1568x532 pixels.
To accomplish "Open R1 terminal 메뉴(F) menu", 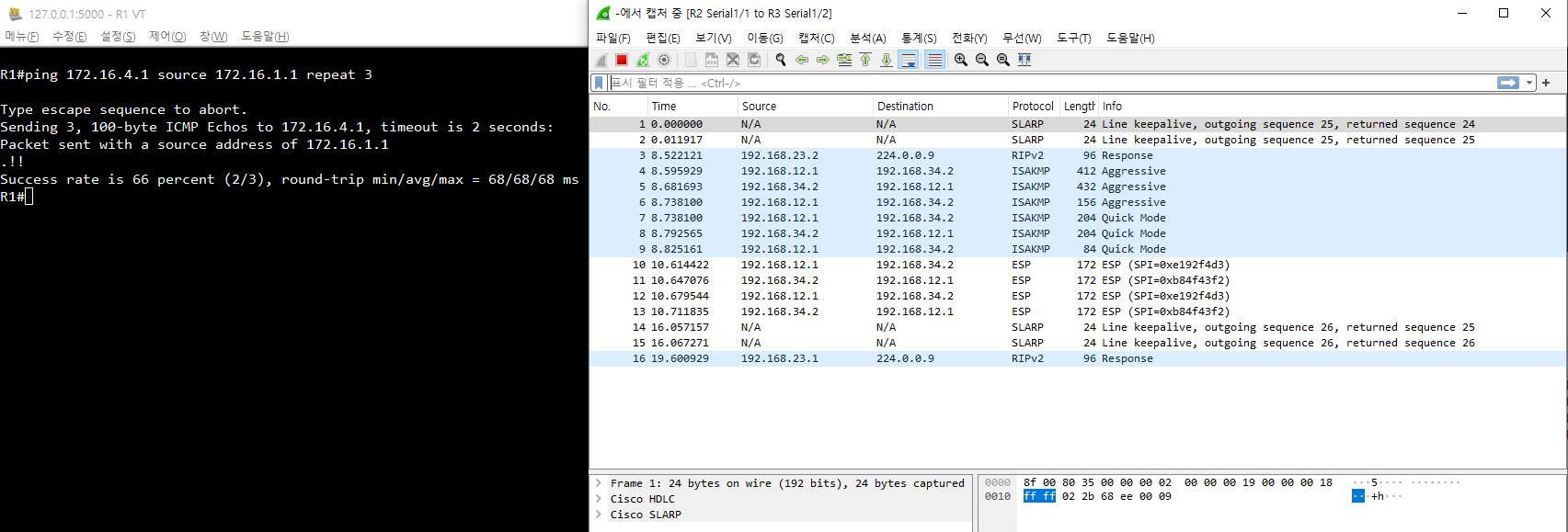I will [x=22, y=37].
